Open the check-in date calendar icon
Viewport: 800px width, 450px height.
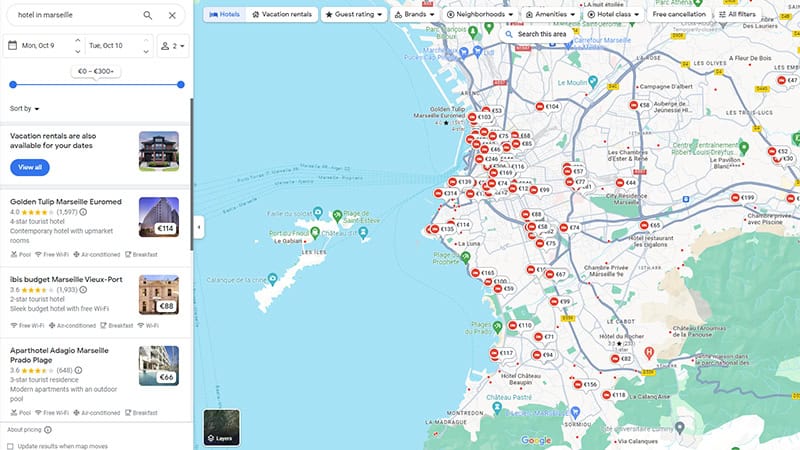pos(12,45)
